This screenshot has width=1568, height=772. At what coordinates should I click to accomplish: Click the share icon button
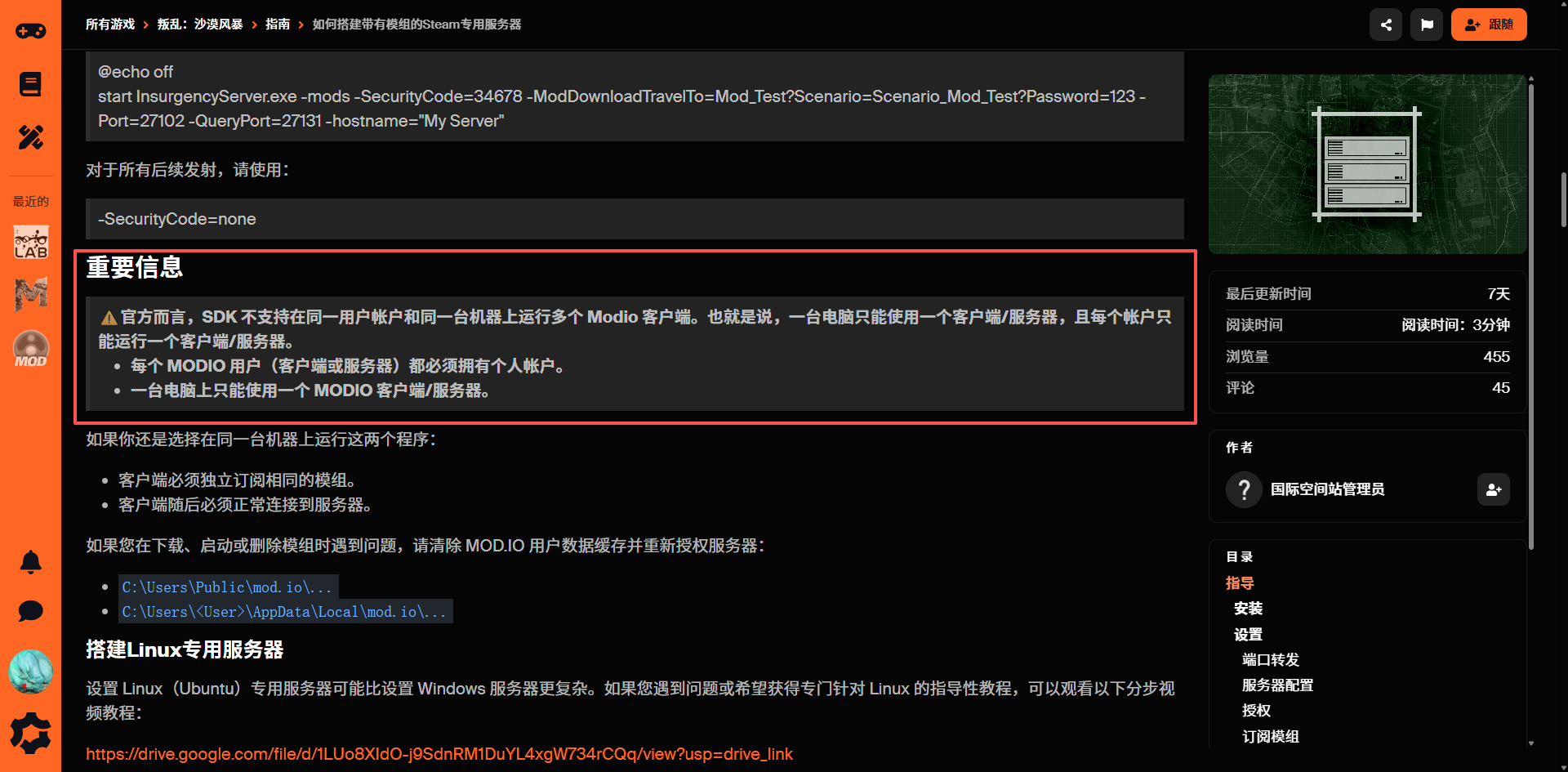(x=1386, y=25)
